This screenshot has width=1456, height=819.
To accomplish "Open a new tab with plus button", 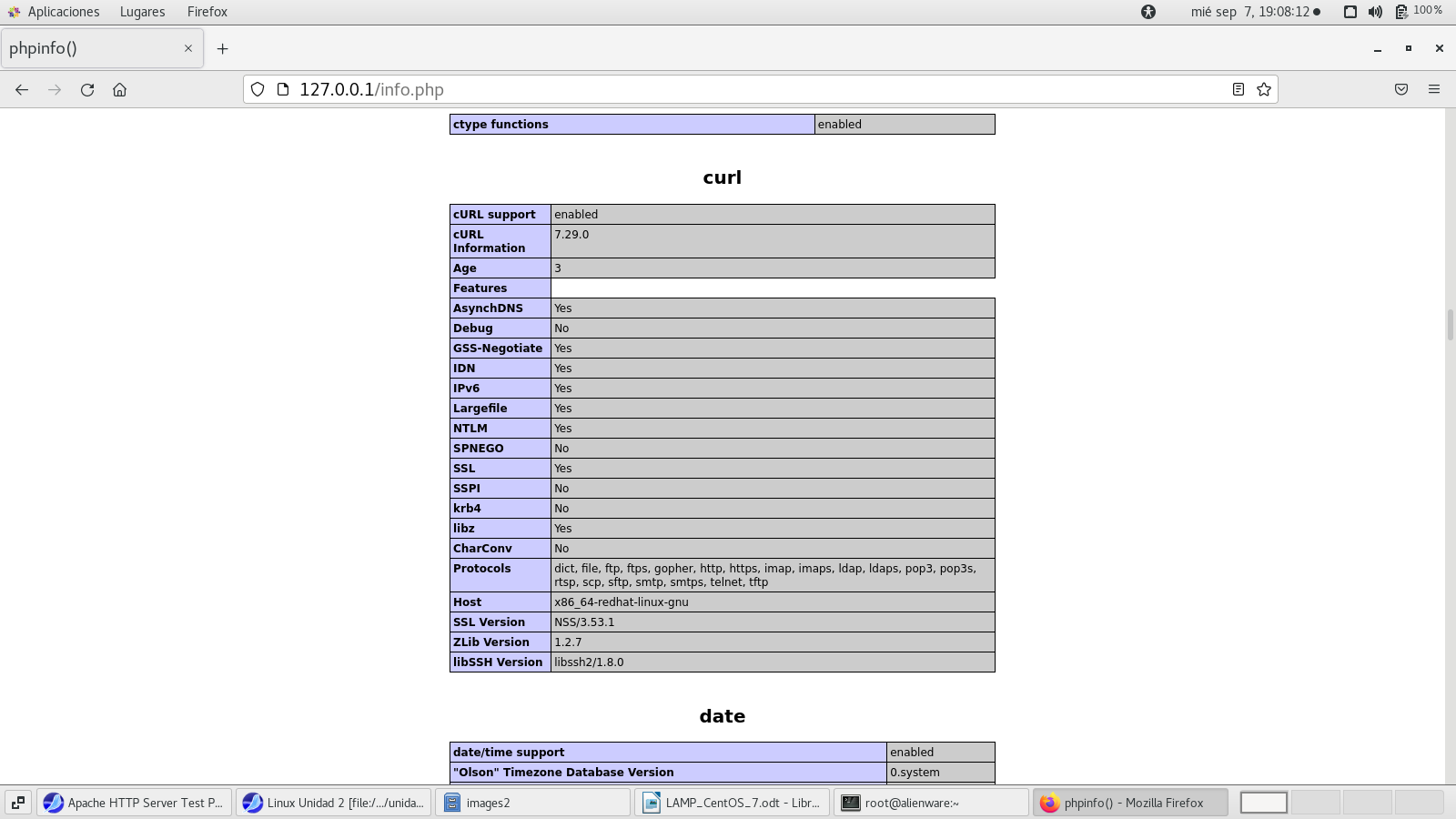I will click(x=222, y=48).
